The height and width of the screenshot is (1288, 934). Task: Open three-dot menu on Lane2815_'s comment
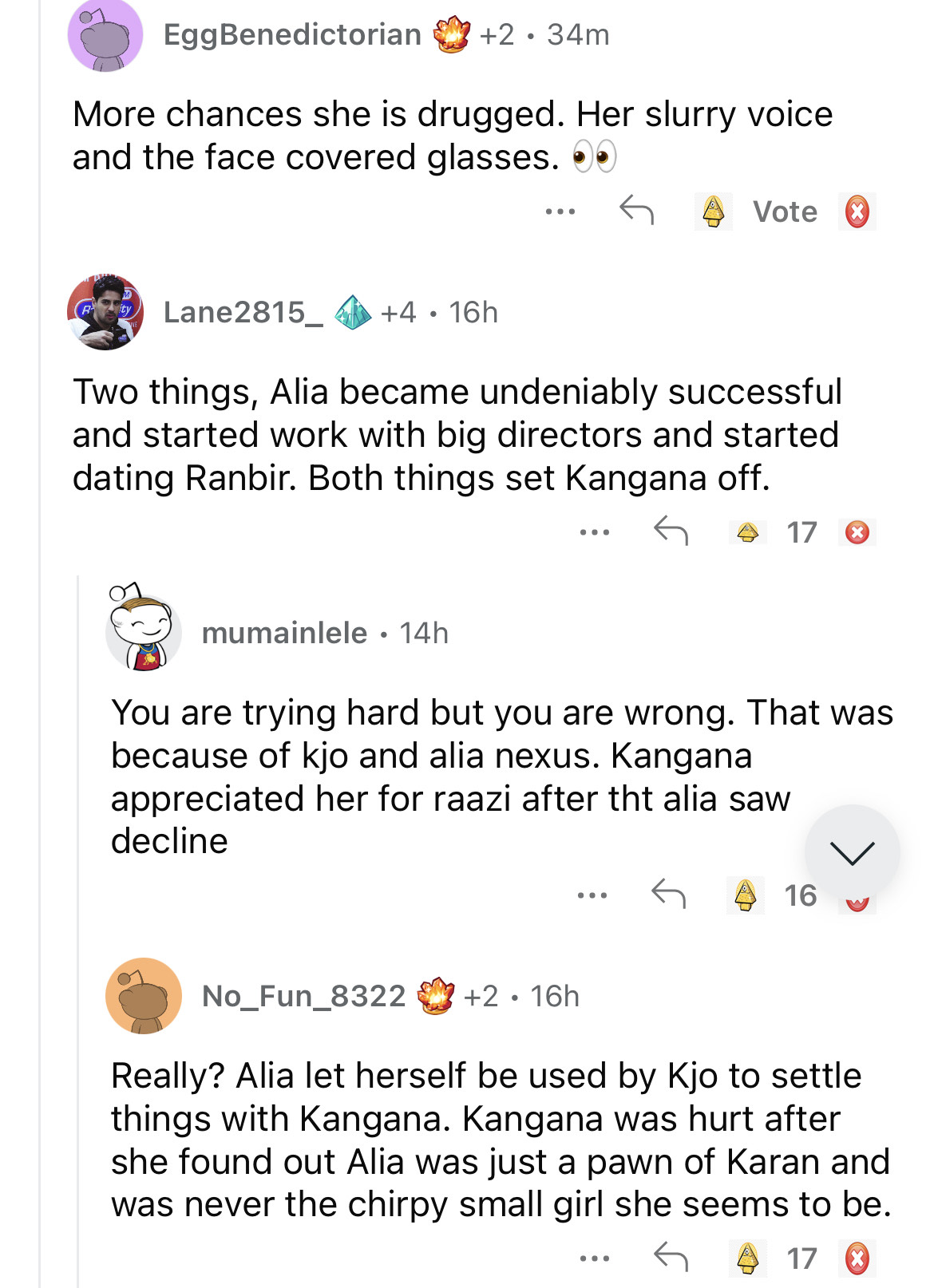595,531
